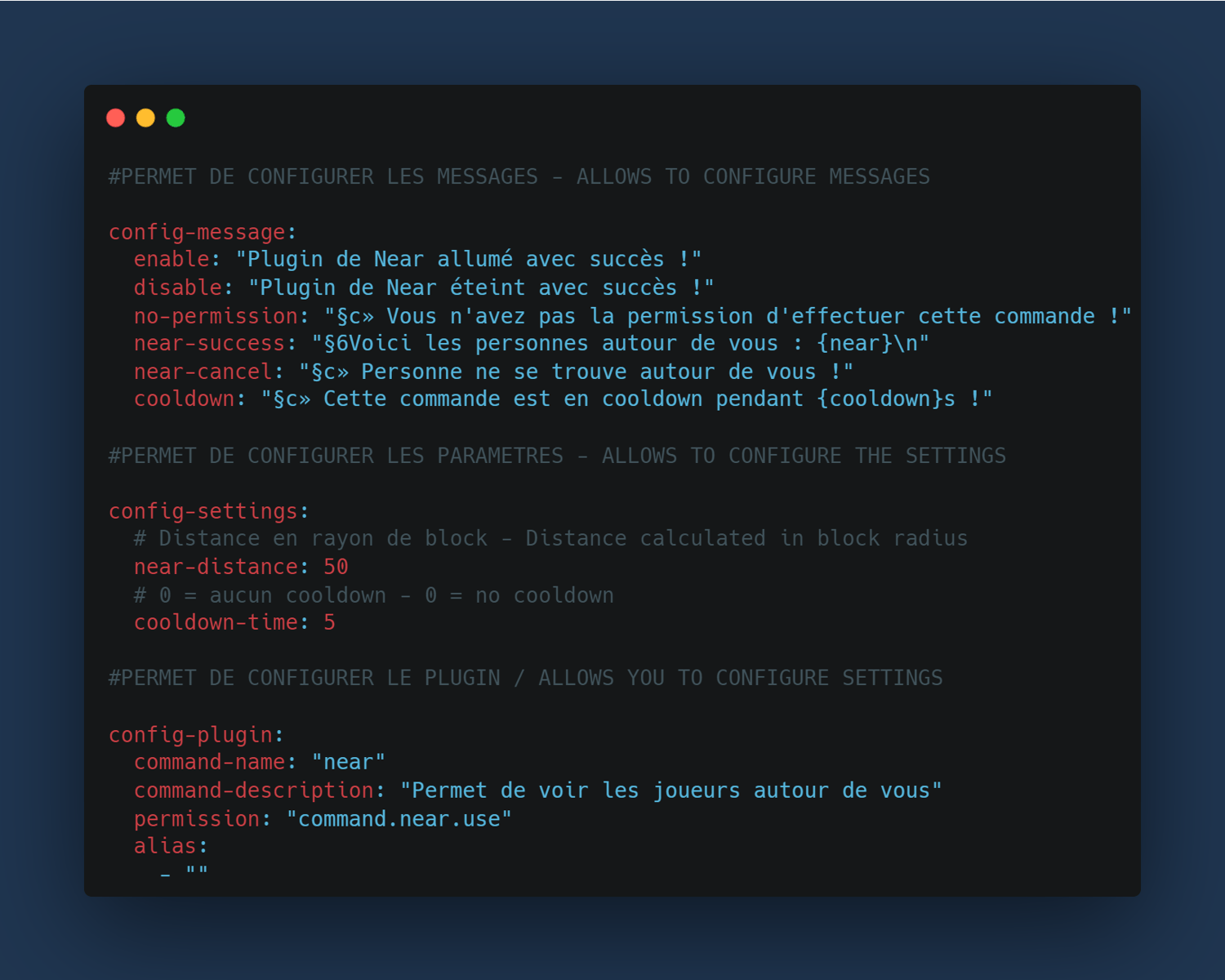Click the cooldown-time value 5

pyautogui.click(x=330, y=622)
